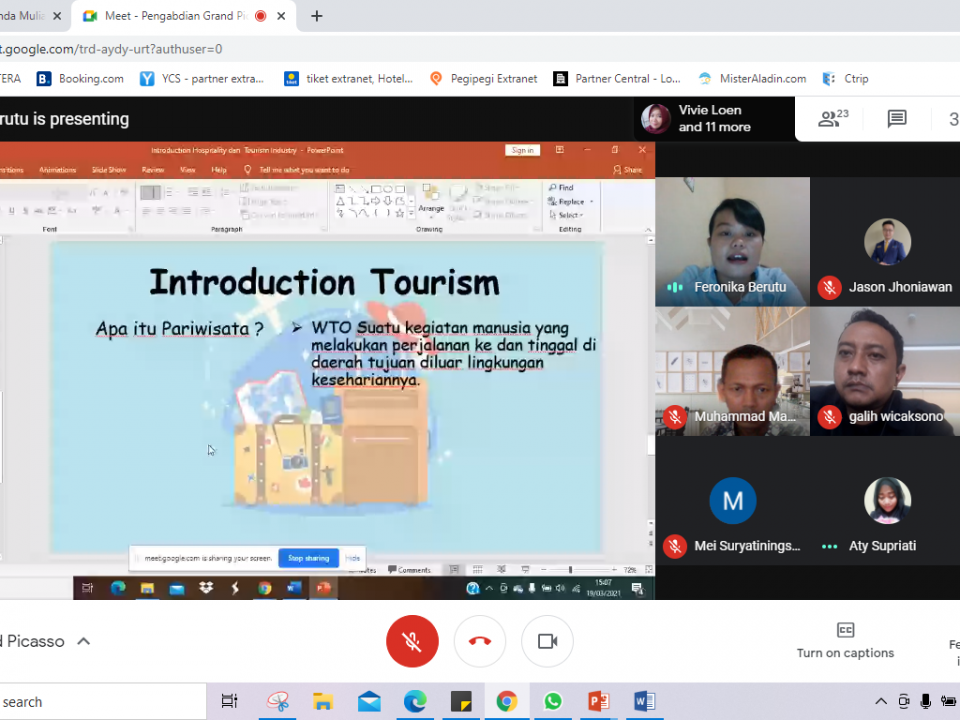Open WhatsApp from the taskbar
This screenshot has width=960, height=720.
pyautogui.click(x=552, y=702)
